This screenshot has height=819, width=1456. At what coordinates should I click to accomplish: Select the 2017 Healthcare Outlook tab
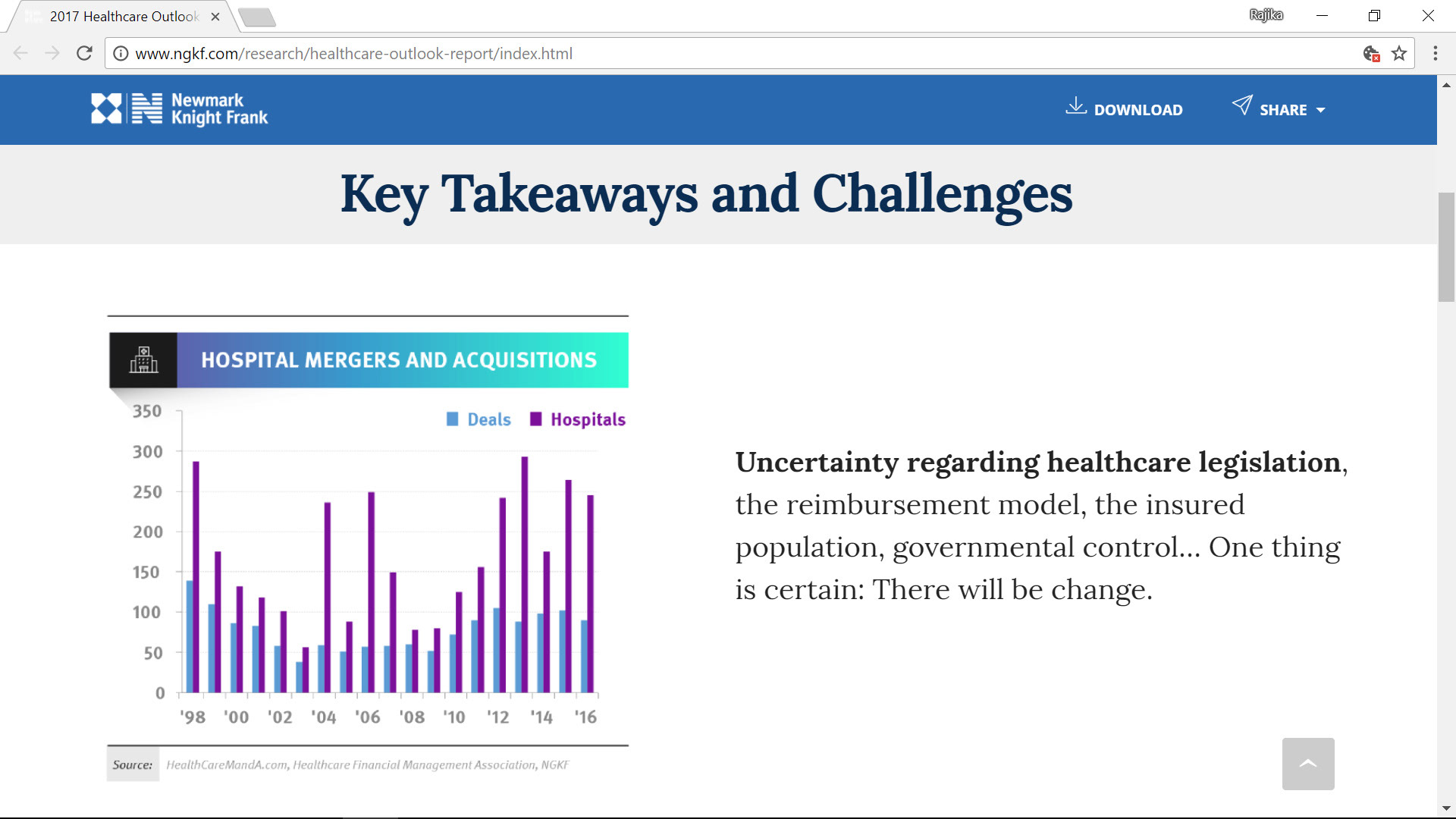coord(124,17)
